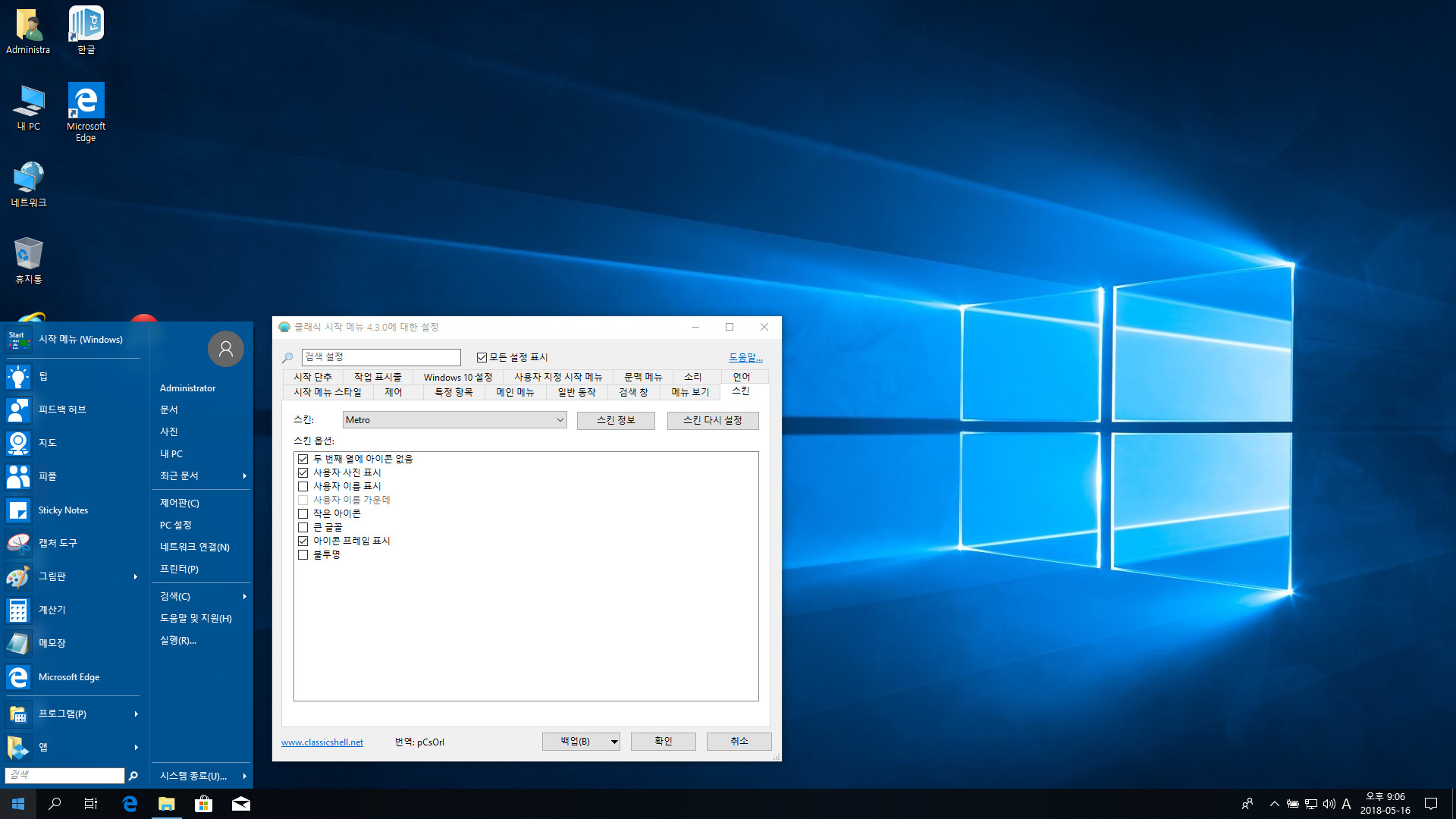Click the 검색 설정 search field

[x=381, y=357]
